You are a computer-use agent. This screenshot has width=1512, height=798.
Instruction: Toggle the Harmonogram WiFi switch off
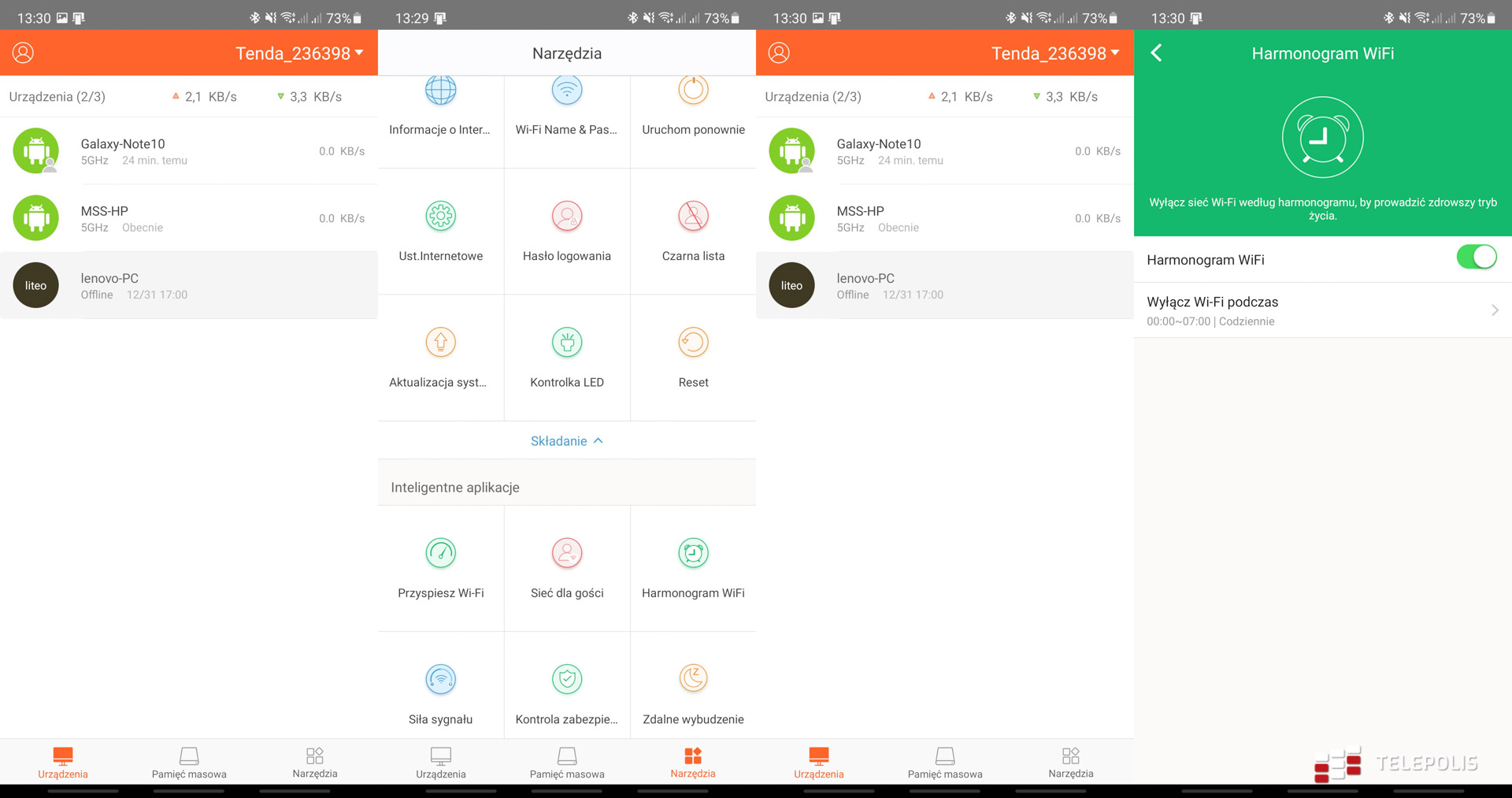[x=1476, y=258]
